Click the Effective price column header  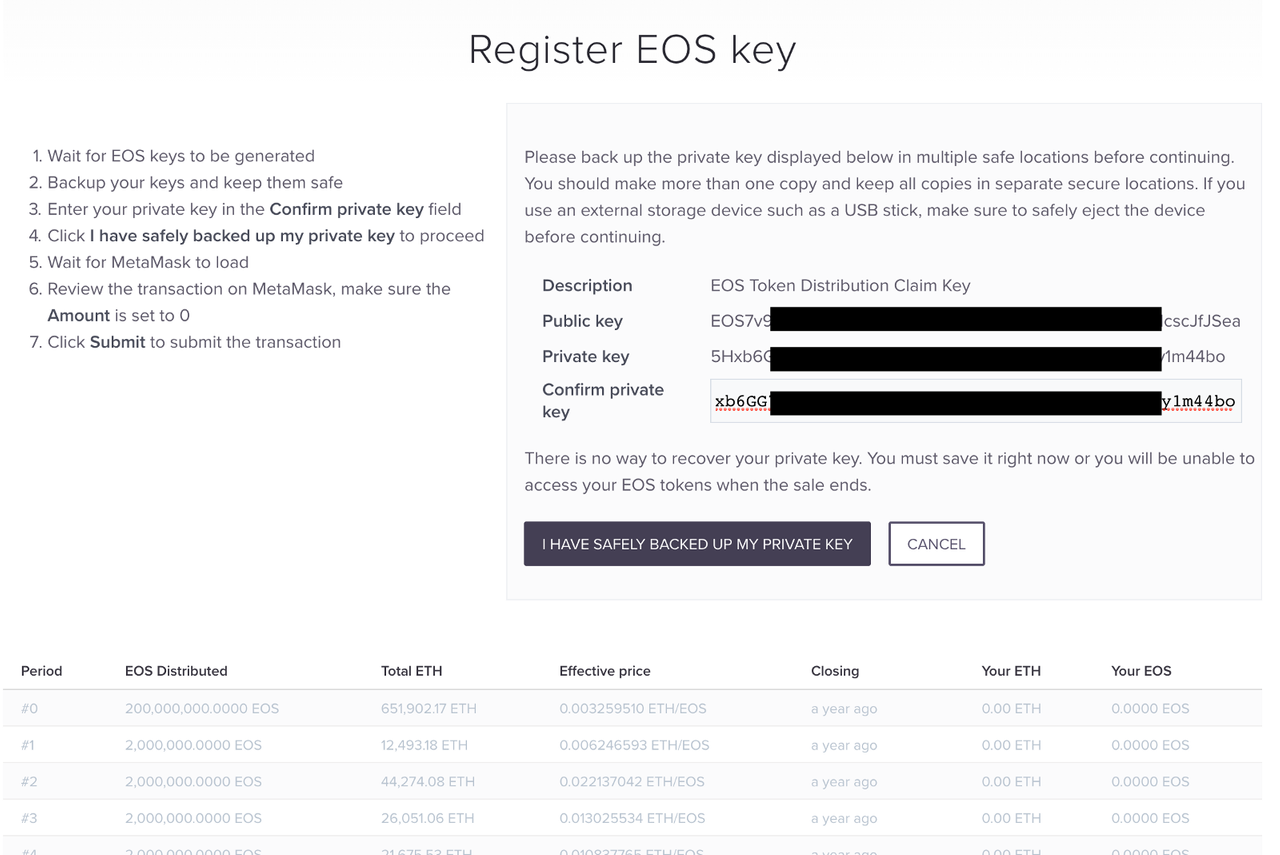605,671
